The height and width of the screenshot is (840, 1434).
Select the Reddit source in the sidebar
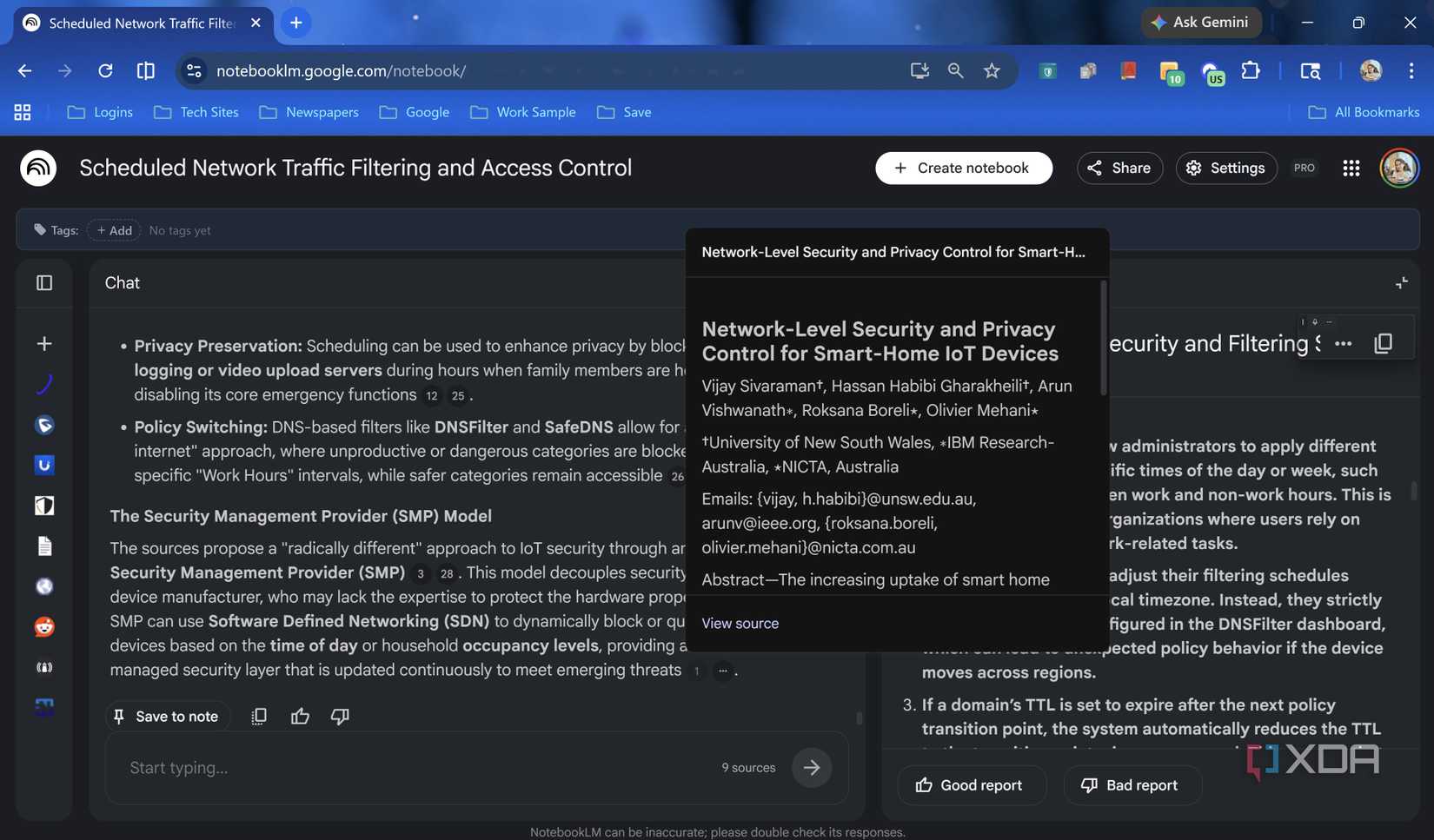(x=44, y=626)
